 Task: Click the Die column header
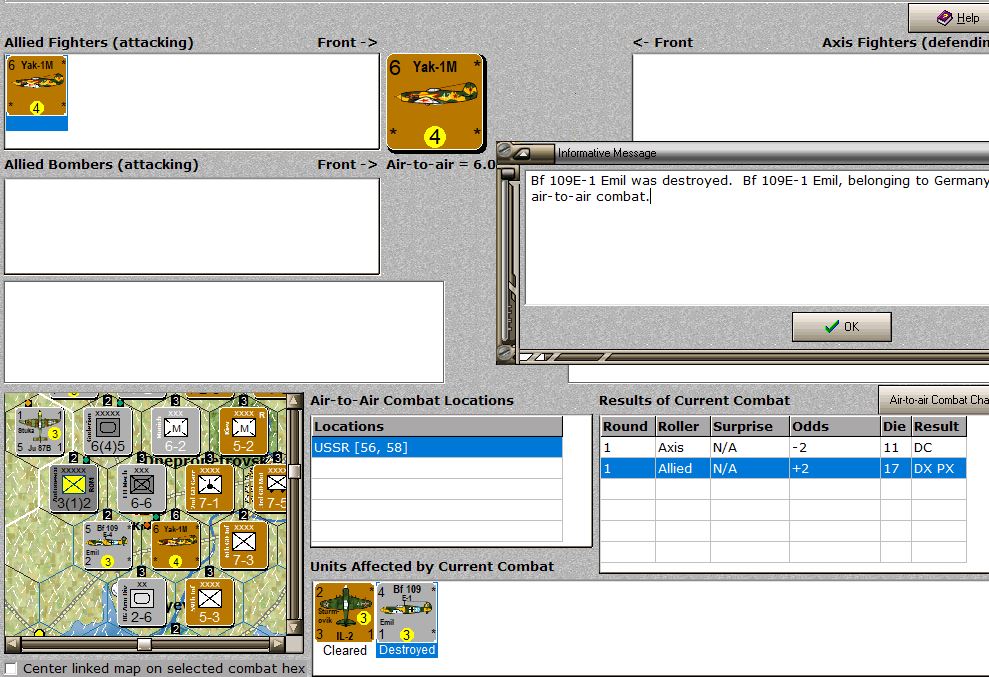[x=895, y=427]
